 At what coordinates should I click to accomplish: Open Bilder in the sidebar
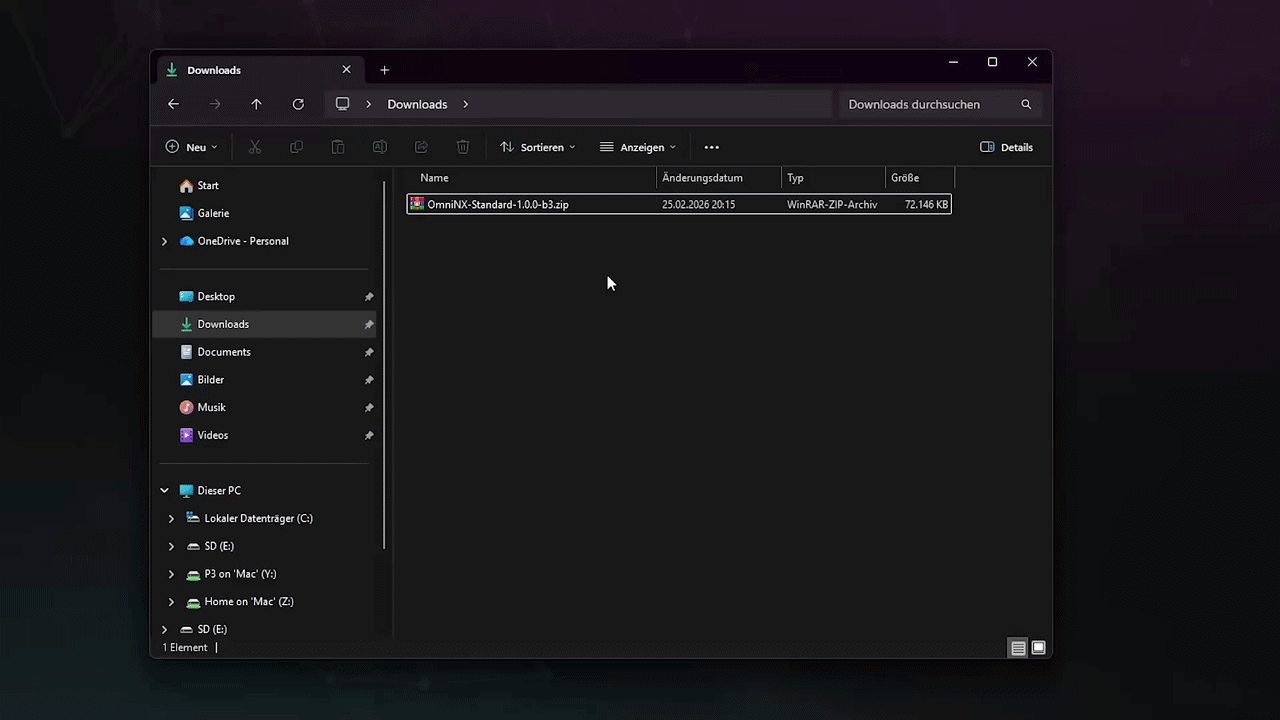[210, 380]
